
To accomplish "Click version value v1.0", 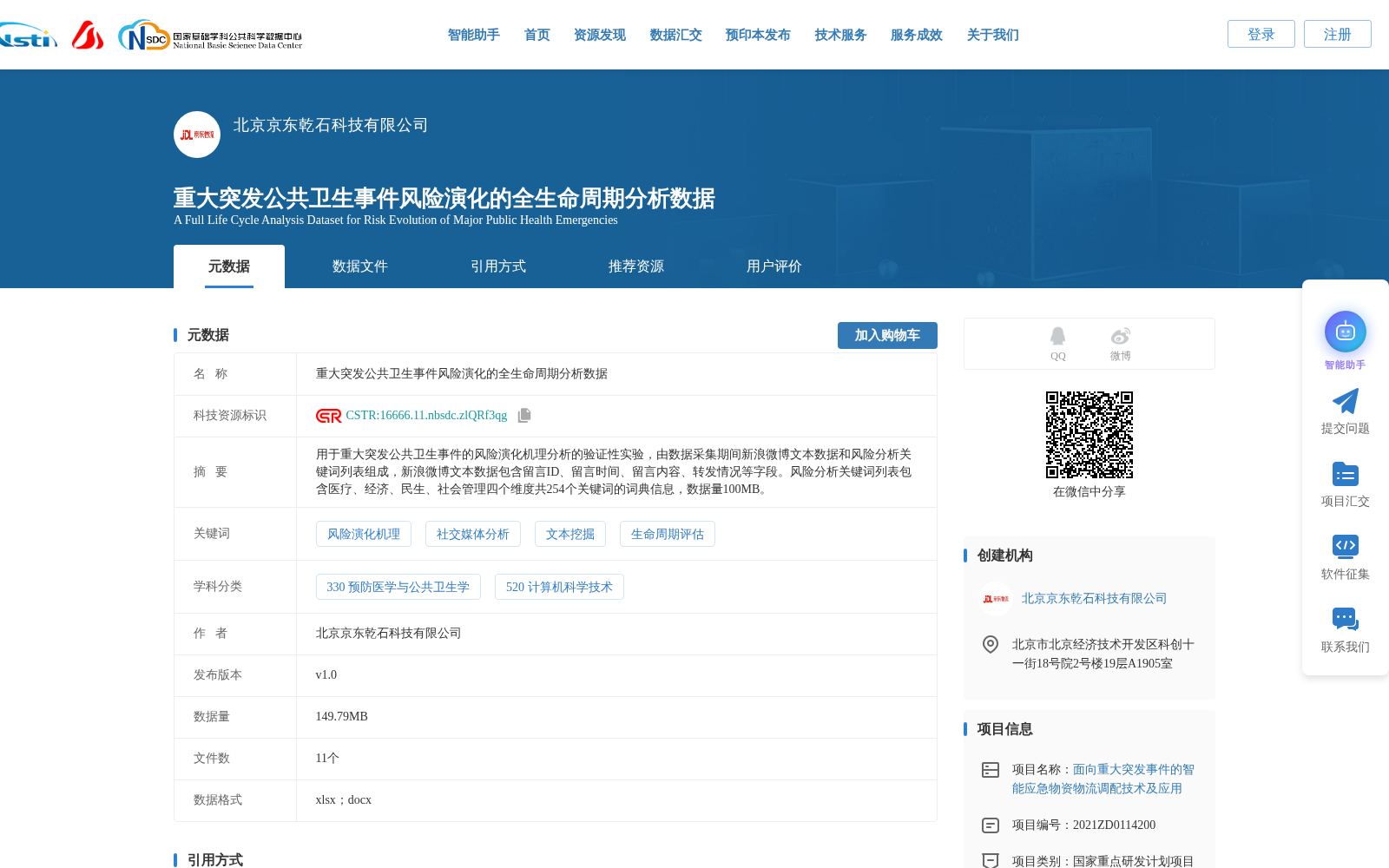I will pos(326,675).
